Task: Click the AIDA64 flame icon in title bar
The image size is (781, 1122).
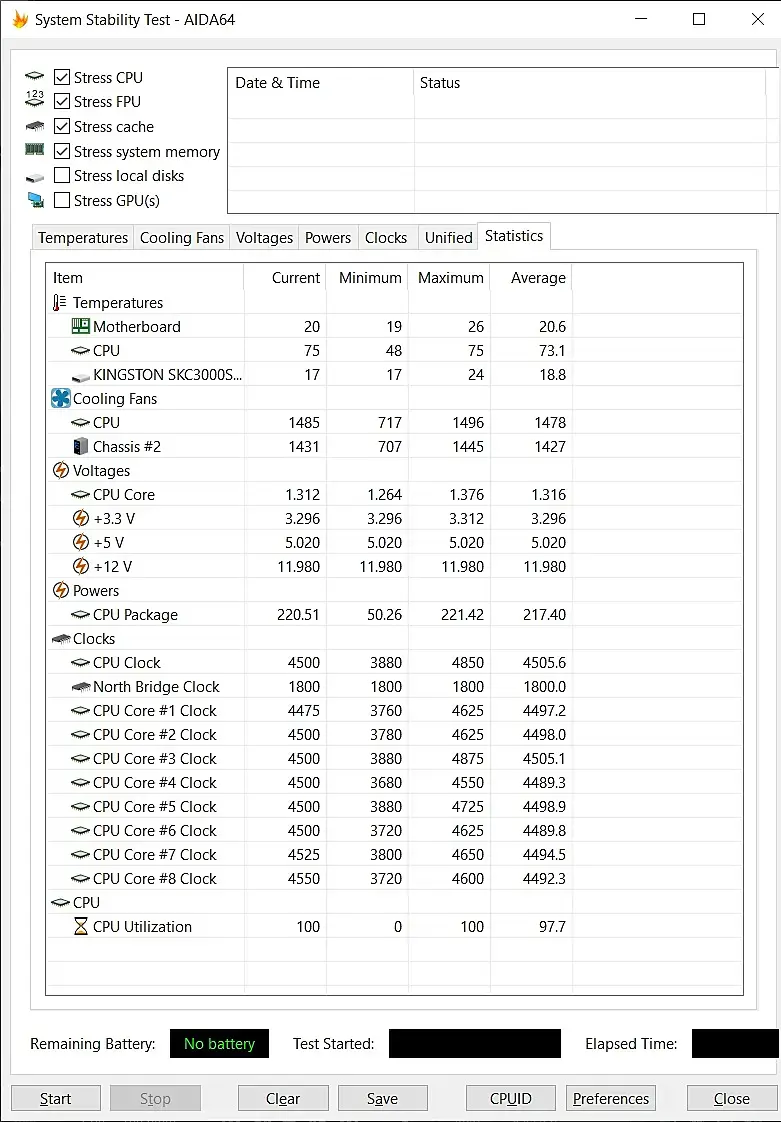Action: pyautogui.click(x=20, y=19)
